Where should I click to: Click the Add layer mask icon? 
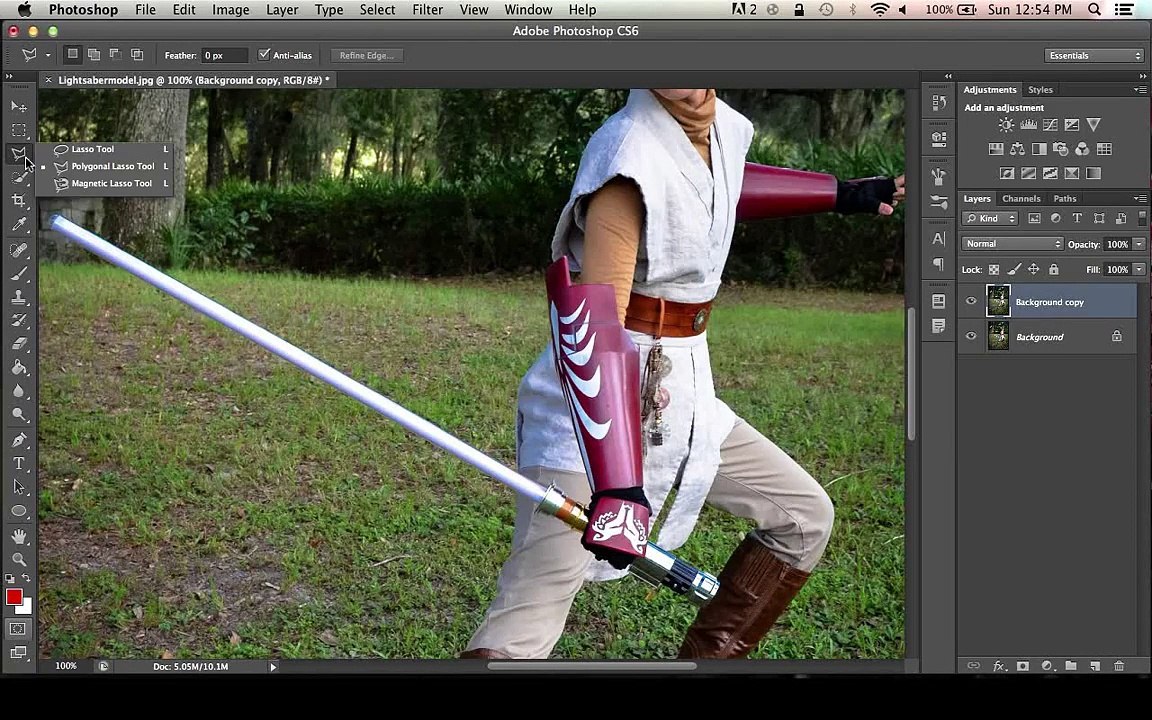(x=1023, y=666)
